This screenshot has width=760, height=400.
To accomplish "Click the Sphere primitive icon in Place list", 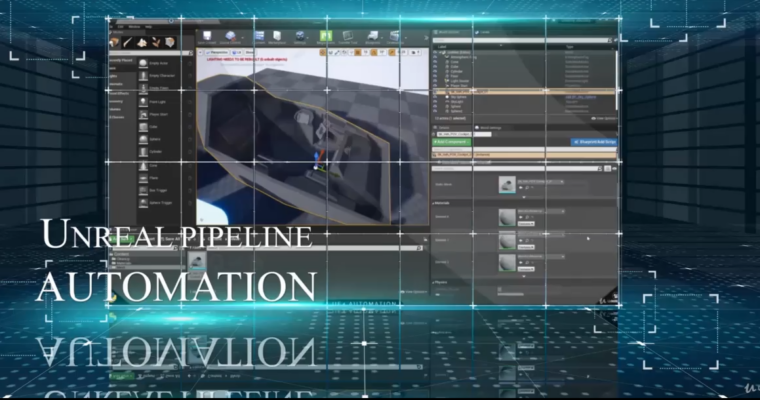I will click(143, 139).
